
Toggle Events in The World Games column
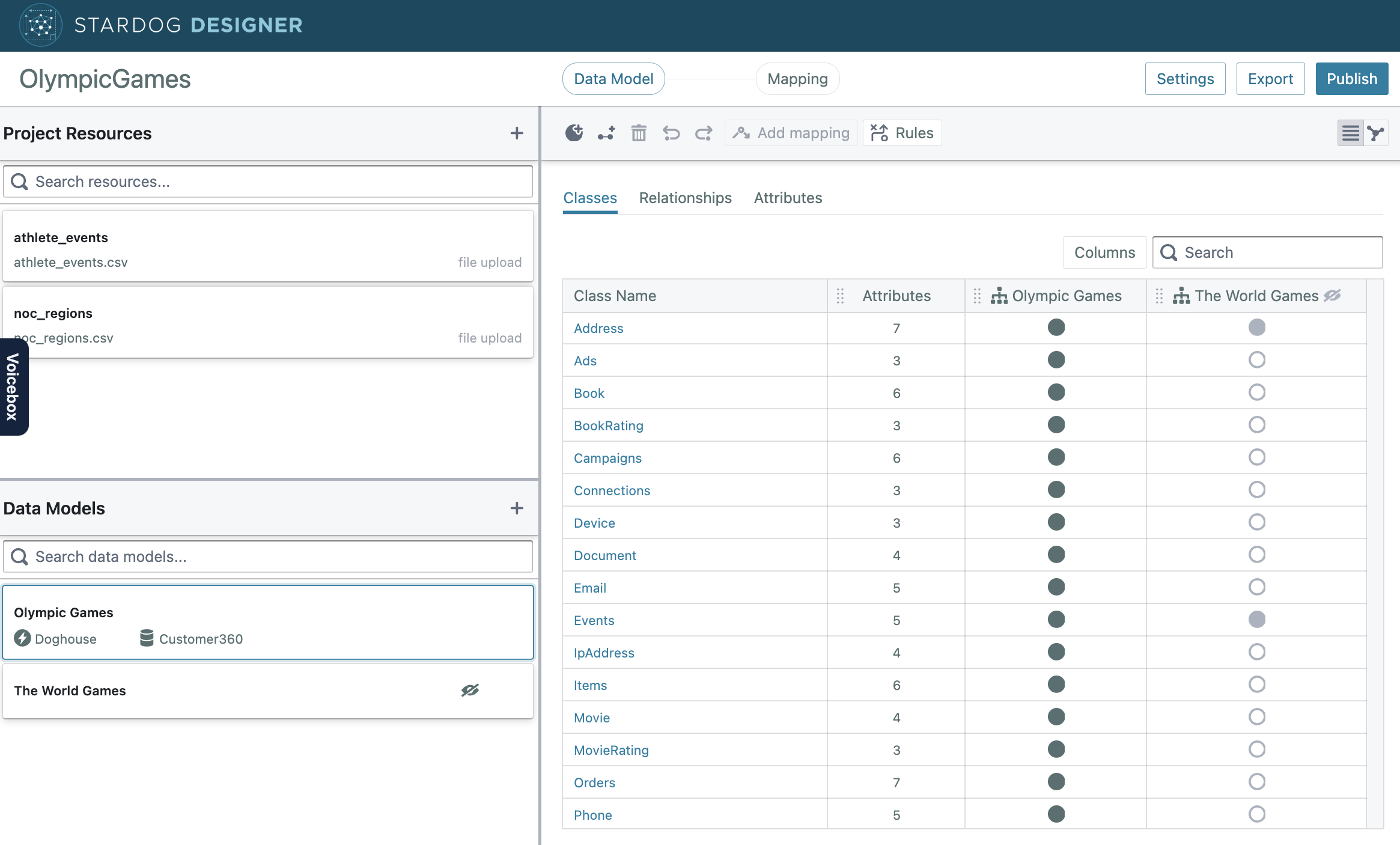pyautogui.click(x=1256, y=620)
